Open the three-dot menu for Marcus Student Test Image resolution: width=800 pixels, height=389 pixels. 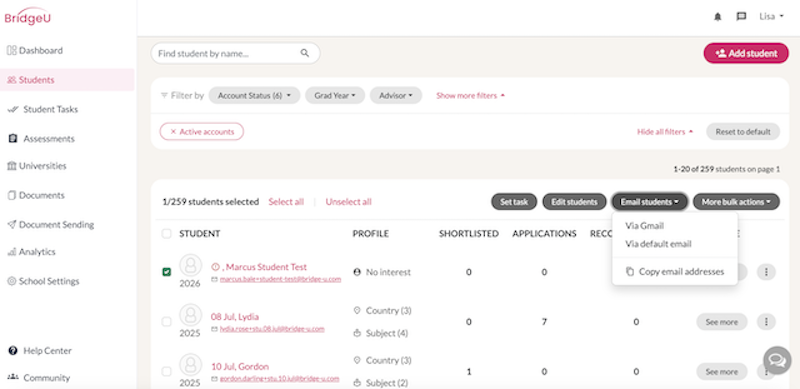coord(766,272)
